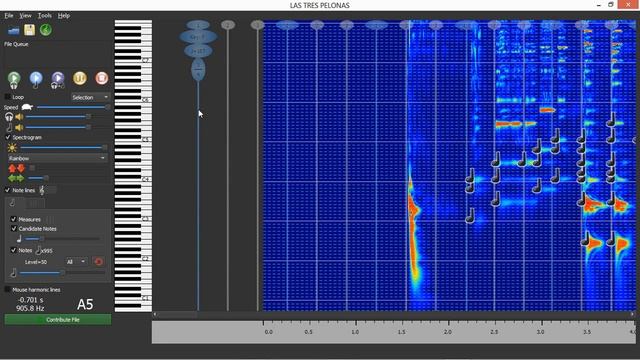Click the 905.8 Hz frequency readout
Viewport: 640px width, 360px height.
(30, 308)
